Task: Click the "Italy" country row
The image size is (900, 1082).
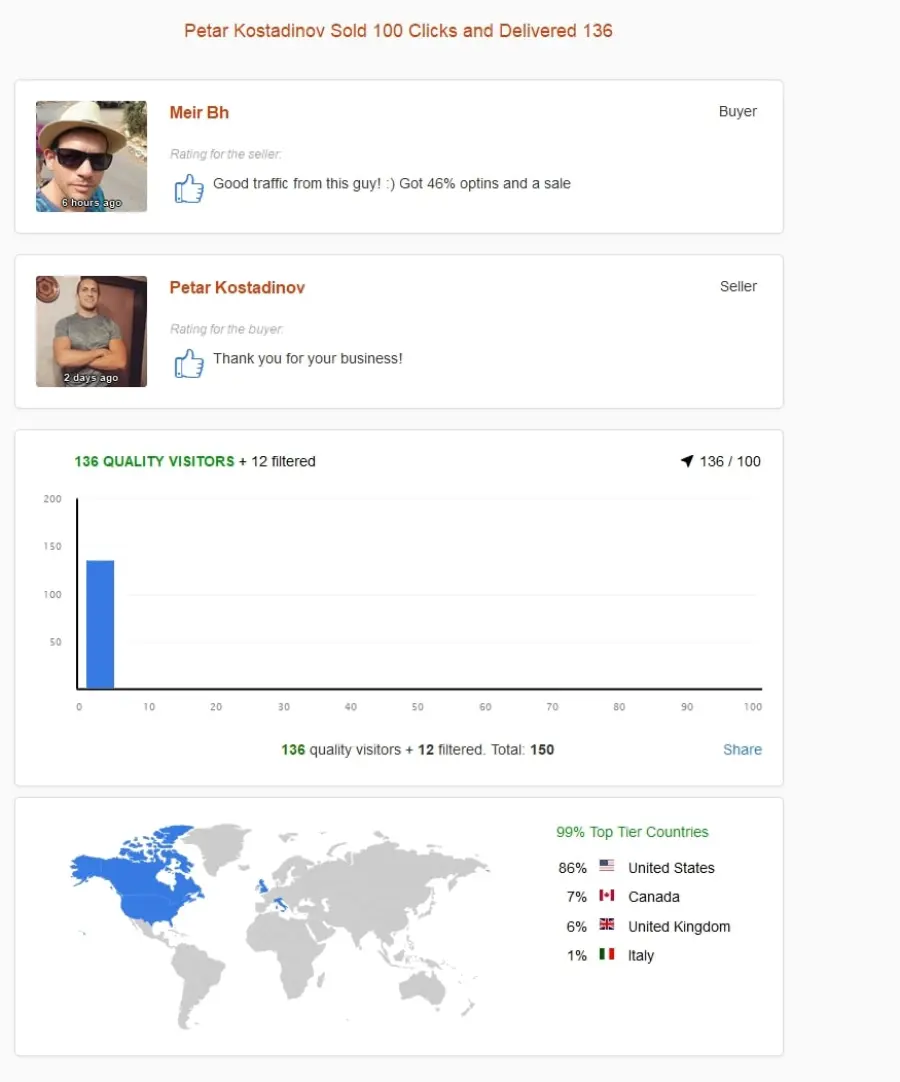Action: click(610, 956)
